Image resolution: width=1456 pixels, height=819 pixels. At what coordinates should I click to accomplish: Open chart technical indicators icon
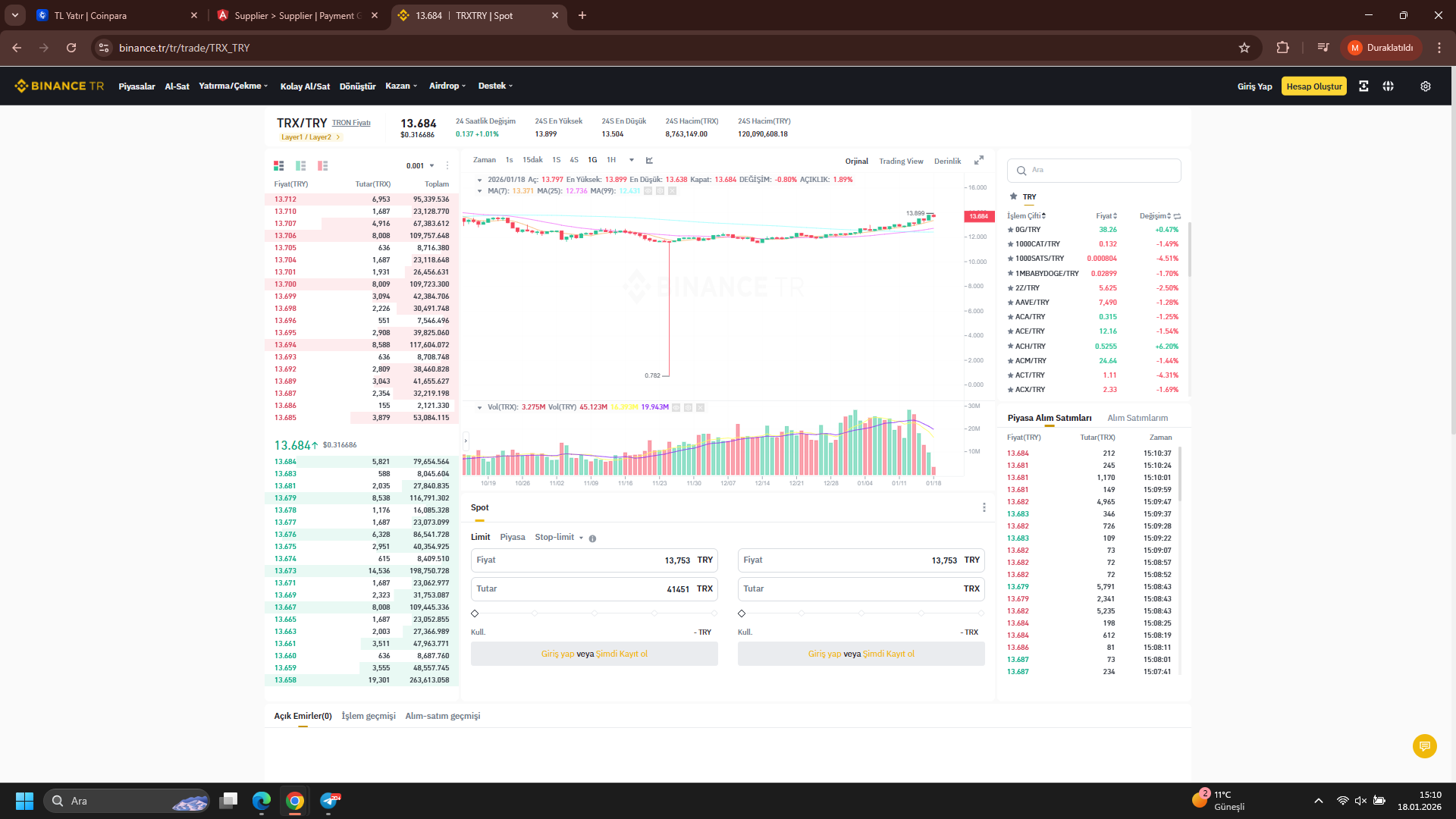[x=649, y=160]
